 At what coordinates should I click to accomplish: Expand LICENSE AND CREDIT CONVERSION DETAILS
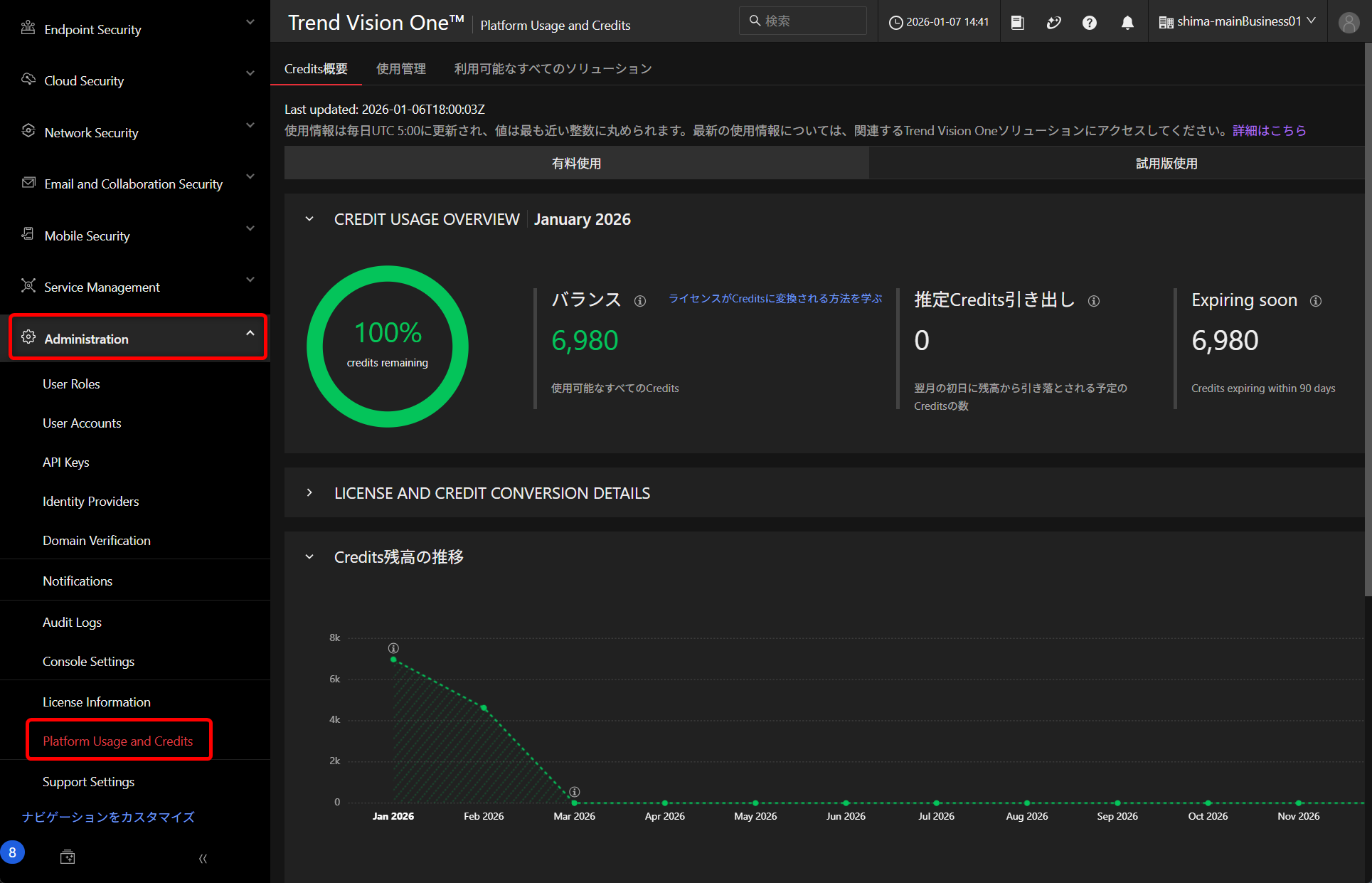309,492
